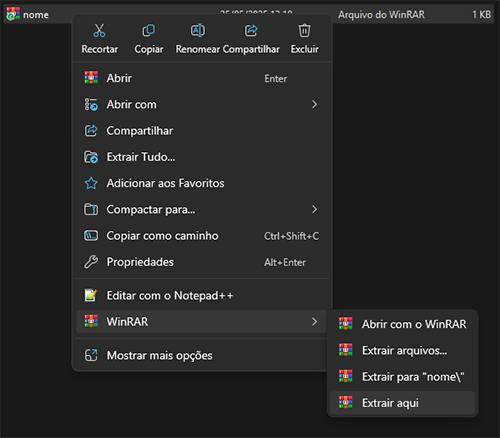The height and width of the screenshot is (438, 500).
Task: Click the Abrir com icon
Action: click(x=91, y=104)
